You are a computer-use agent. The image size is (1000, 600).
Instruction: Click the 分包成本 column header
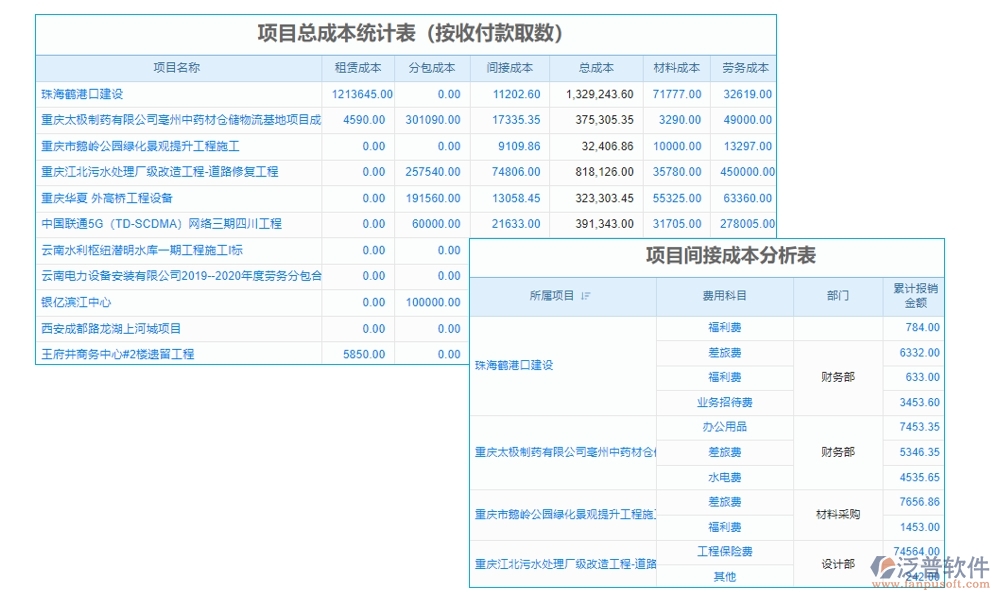tap(430, 68)
